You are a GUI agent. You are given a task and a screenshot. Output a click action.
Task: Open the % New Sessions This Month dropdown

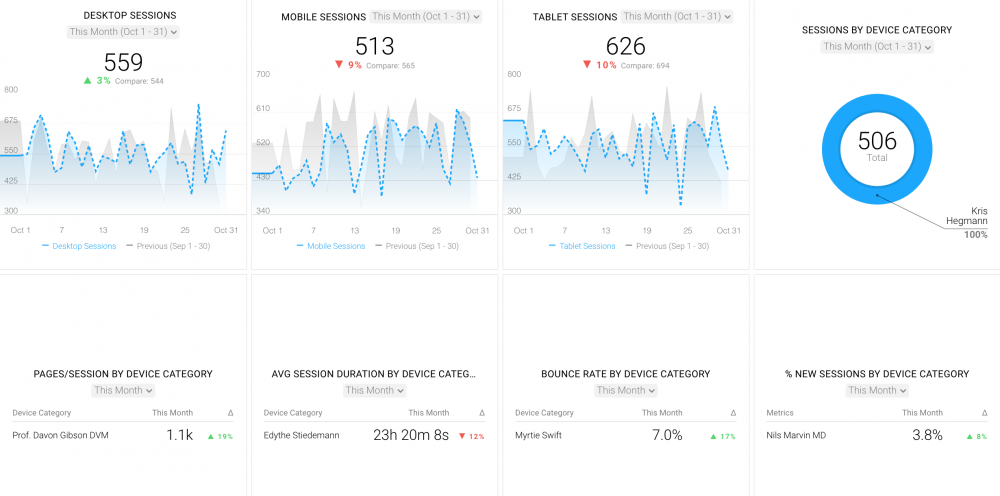(x=877, y=390)
